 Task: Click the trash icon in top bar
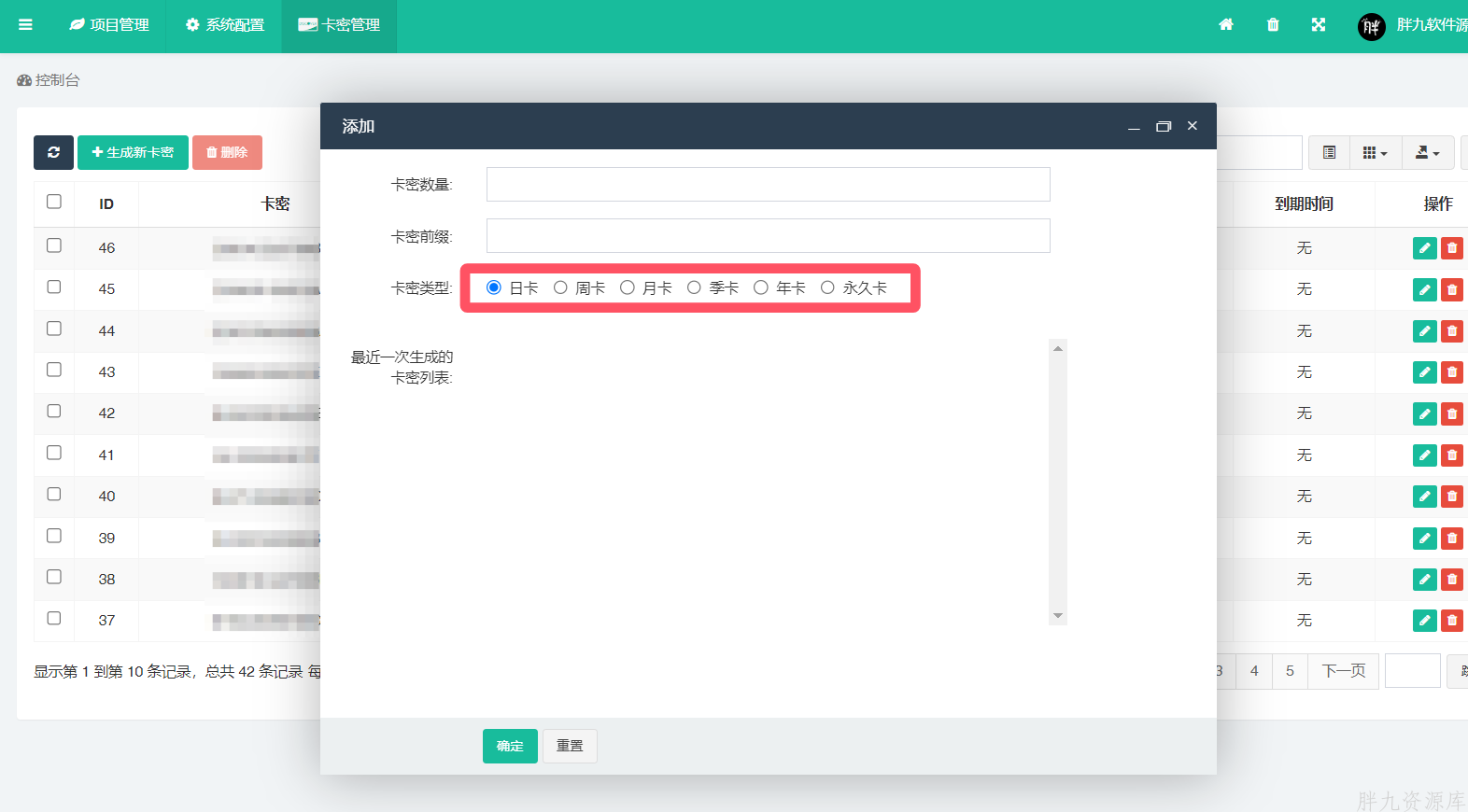click(x=1273, y=25)
